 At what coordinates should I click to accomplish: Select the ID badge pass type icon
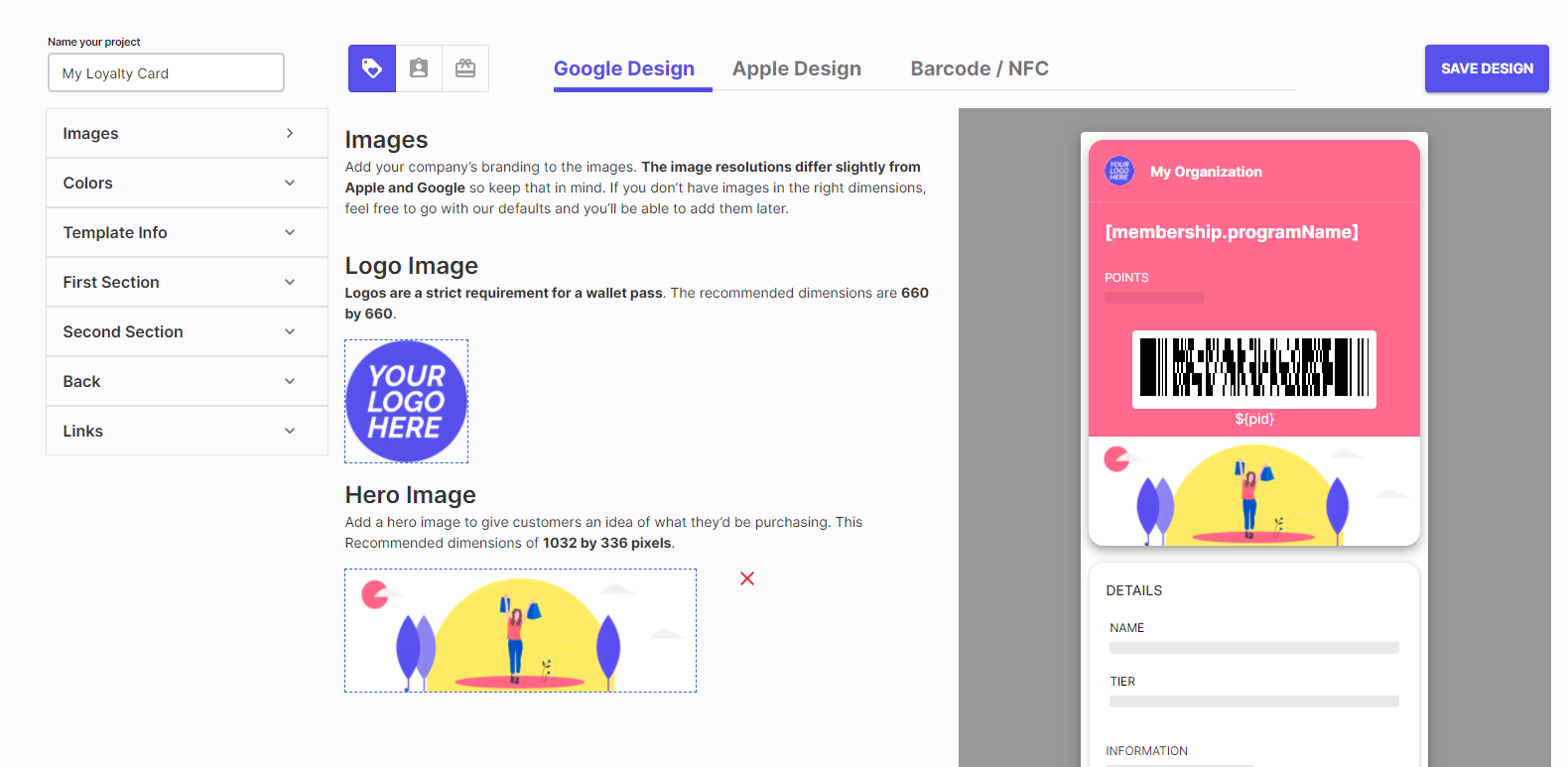click(419, 68)
